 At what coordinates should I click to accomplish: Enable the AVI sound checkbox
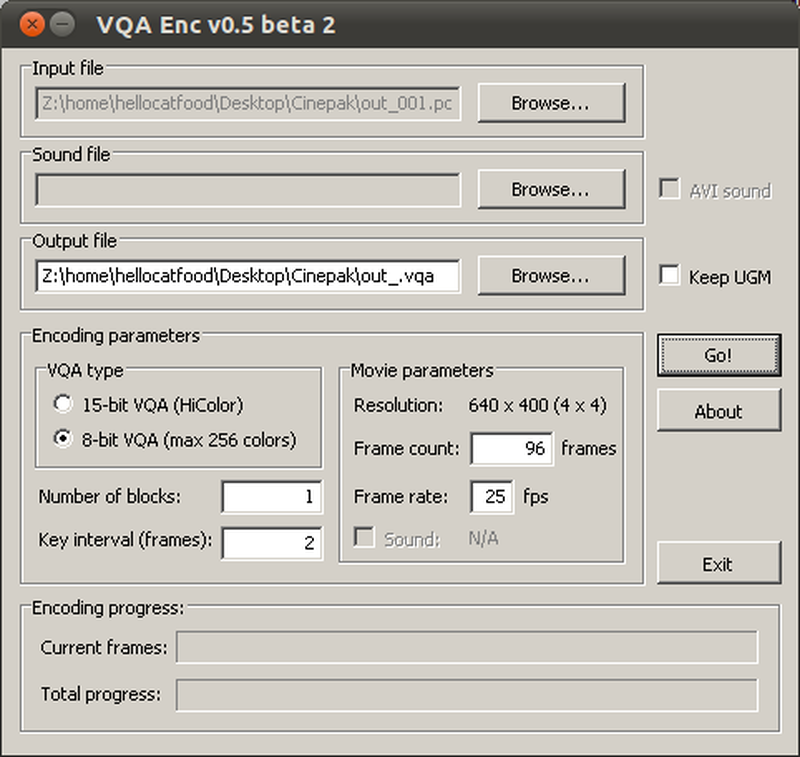coord(669,189)
